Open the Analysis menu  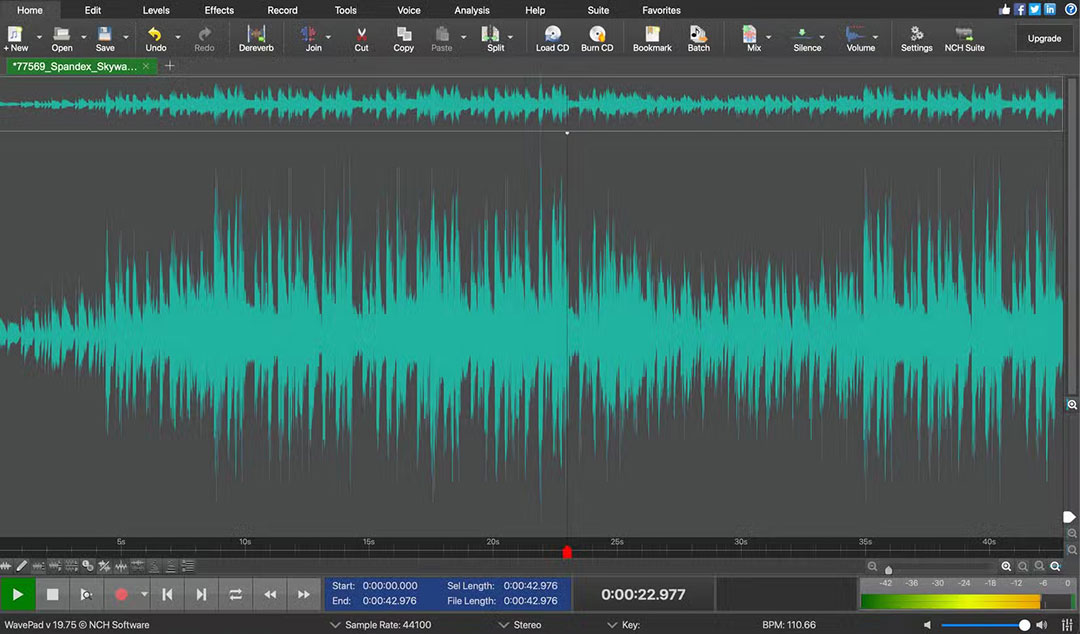471,10
